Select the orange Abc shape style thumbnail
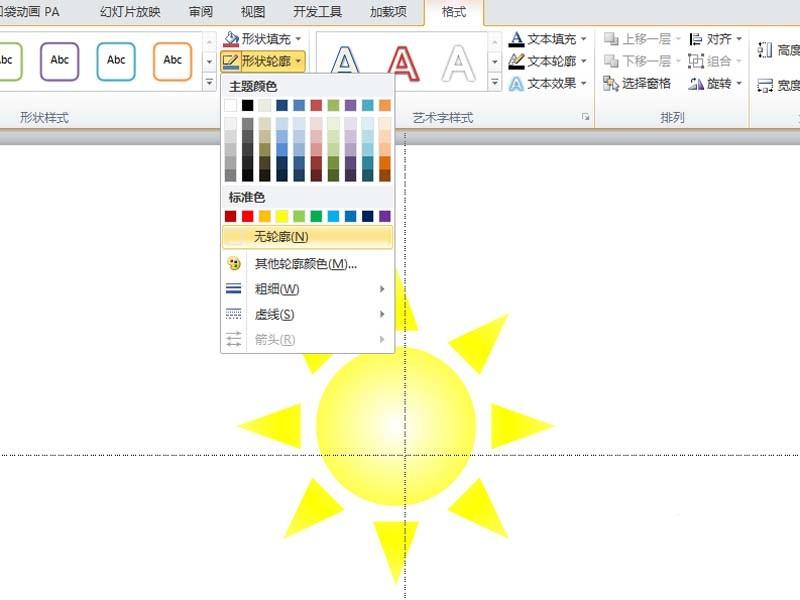 [x=171, y=60]
